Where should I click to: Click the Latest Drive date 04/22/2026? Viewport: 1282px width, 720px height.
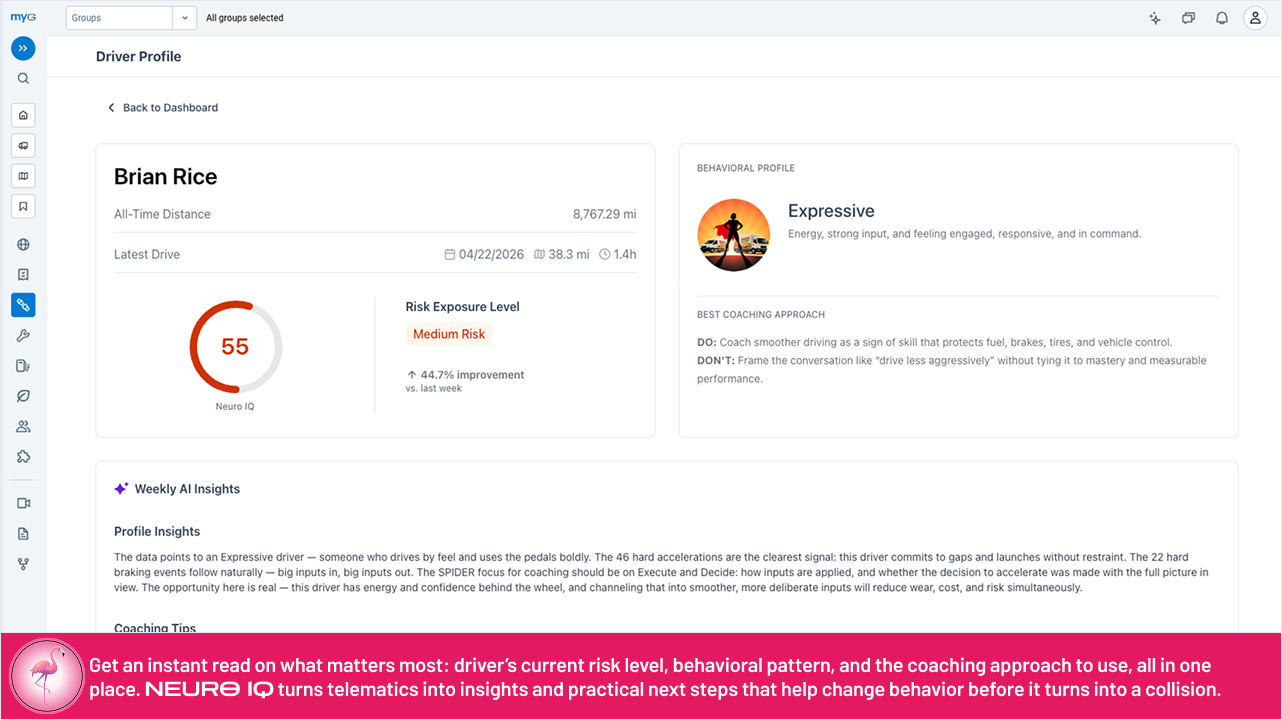coord(491,255)
